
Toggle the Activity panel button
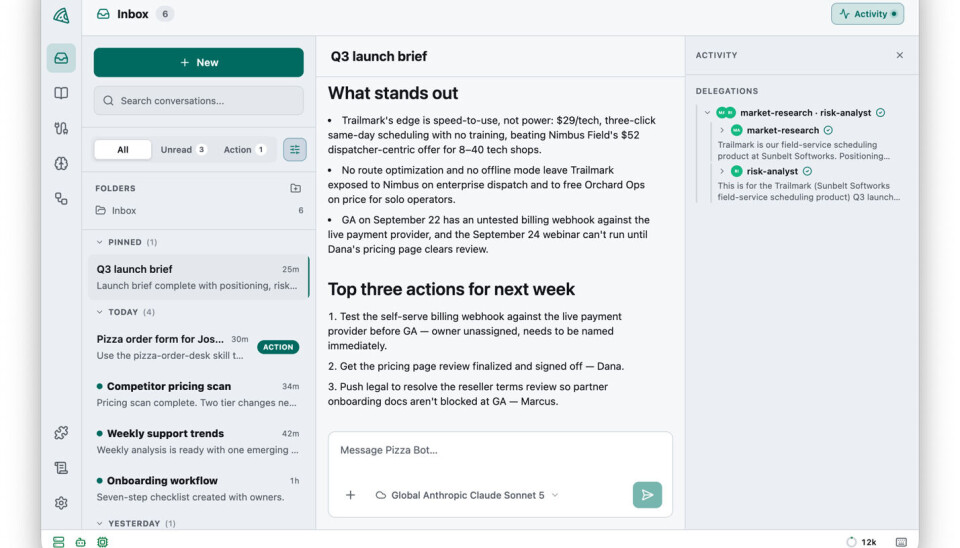click(x=867, y=14)
